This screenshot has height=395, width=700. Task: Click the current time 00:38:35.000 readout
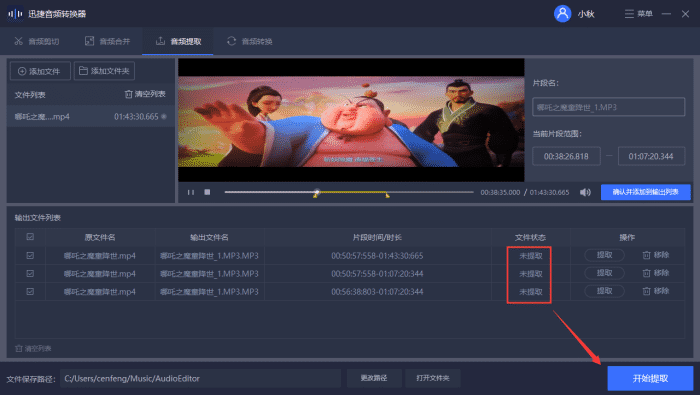500,192
